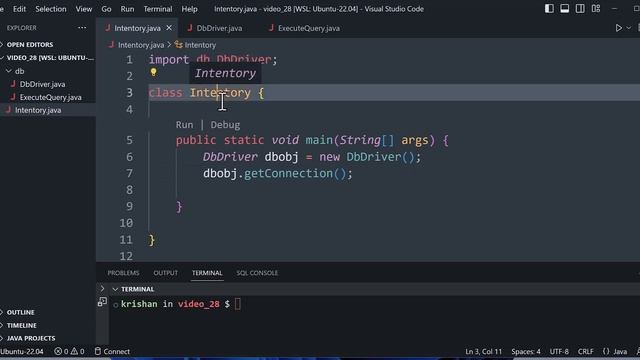Screen dimensions: 640x360
Task: Click line number 11 in the gutter
Action: point(126,240)
